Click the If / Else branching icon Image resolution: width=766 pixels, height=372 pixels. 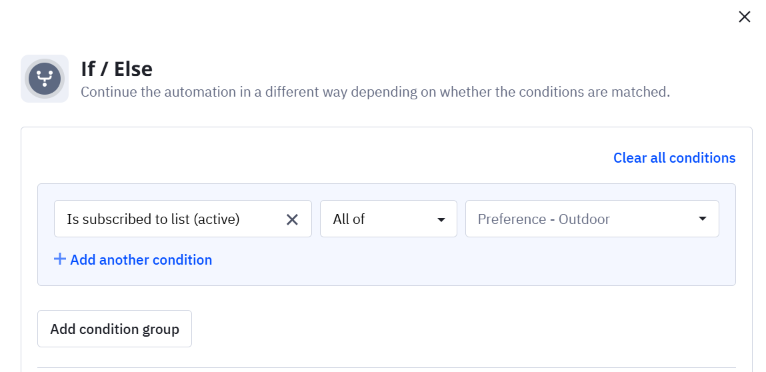tap(44, 79)
